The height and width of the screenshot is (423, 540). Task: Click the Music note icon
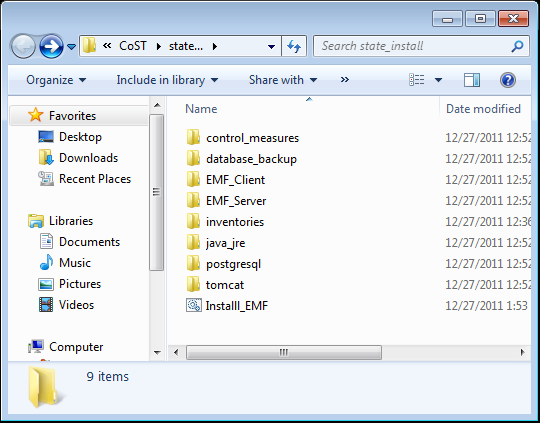tap(46, 262)
